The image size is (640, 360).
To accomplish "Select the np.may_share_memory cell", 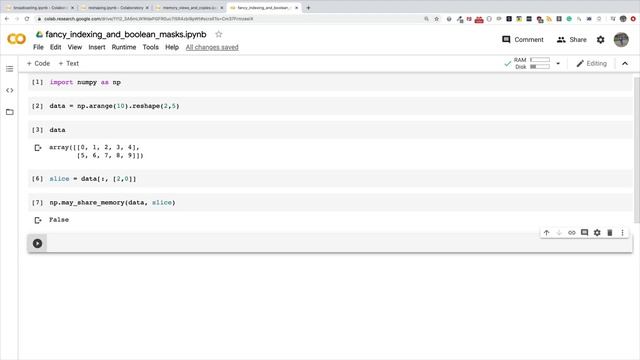I will coord(331,202).
